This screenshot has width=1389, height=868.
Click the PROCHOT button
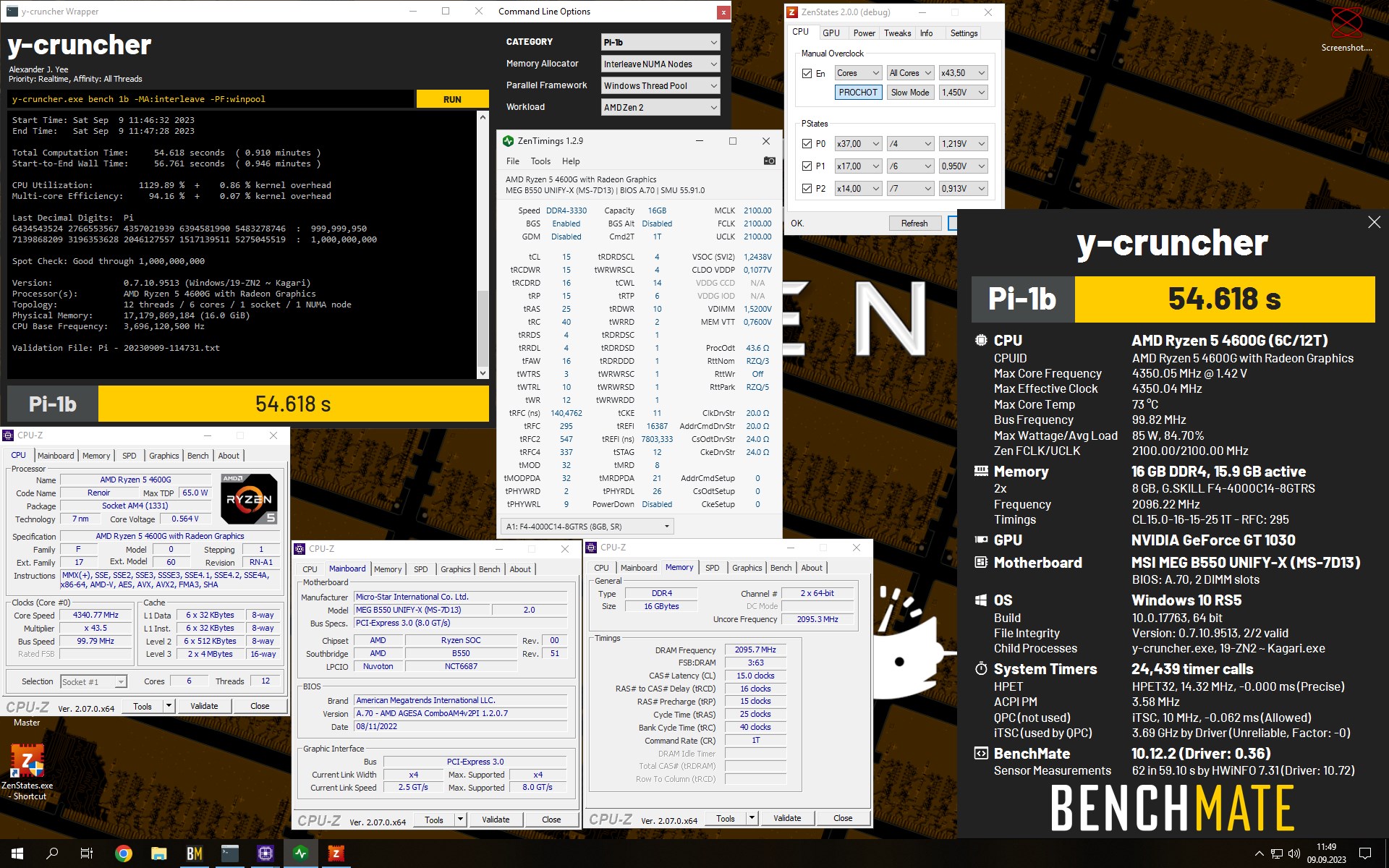coord(858,93)
